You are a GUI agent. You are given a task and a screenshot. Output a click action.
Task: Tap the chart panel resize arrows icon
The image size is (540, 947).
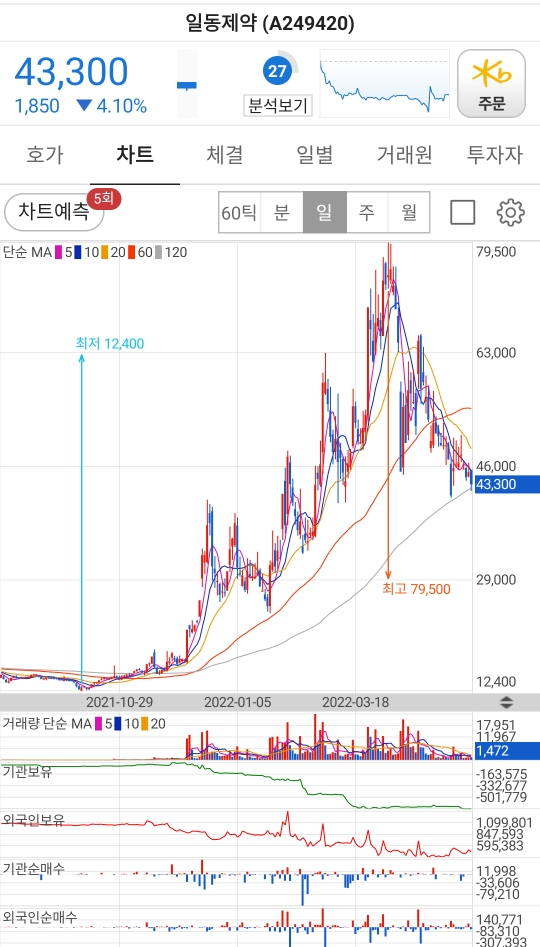[506, 703]
